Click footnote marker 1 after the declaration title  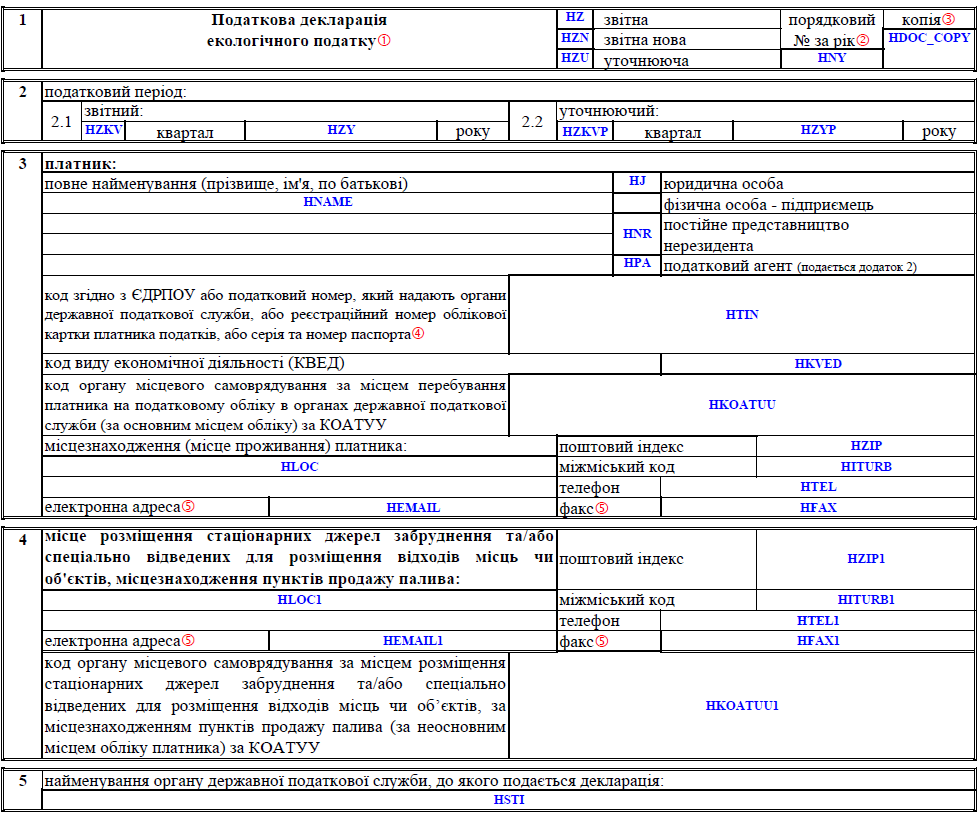click(385, 41)
